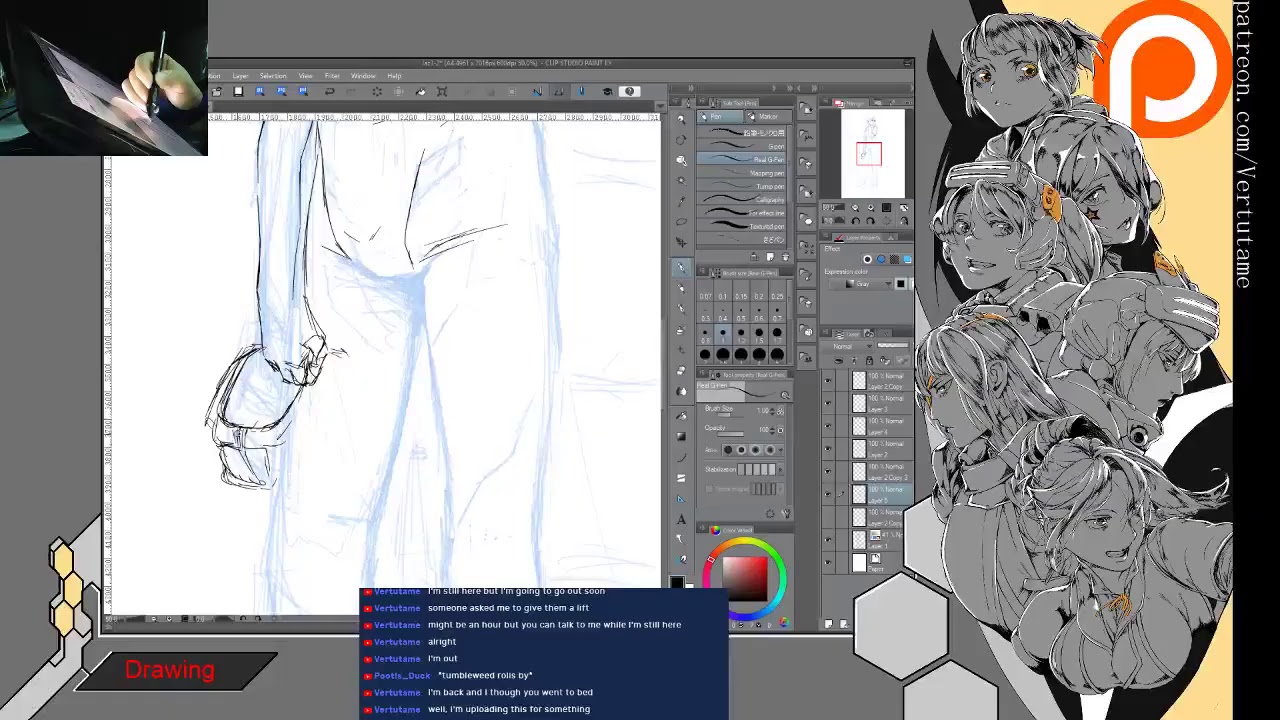The width and height of the screenshot is (1280, 720).
Task: Open the Window menu
Action: 363,76
